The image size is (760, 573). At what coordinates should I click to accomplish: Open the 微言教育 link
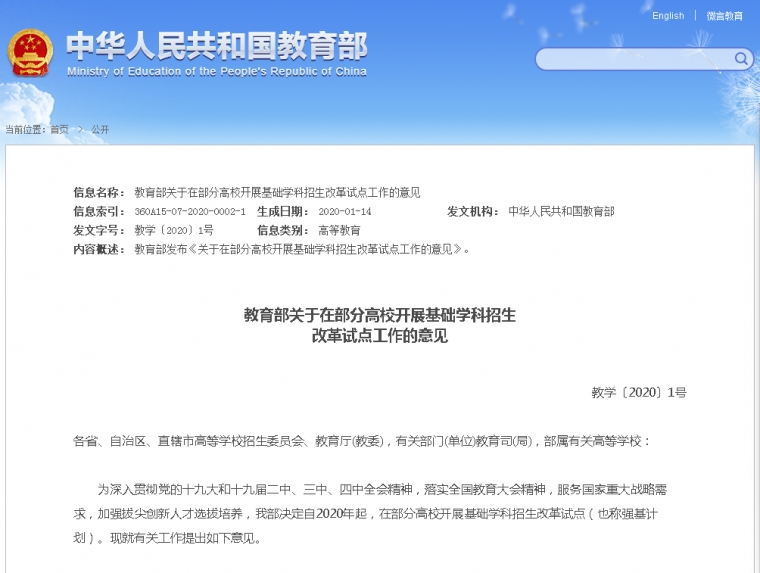tap(724, 16)
